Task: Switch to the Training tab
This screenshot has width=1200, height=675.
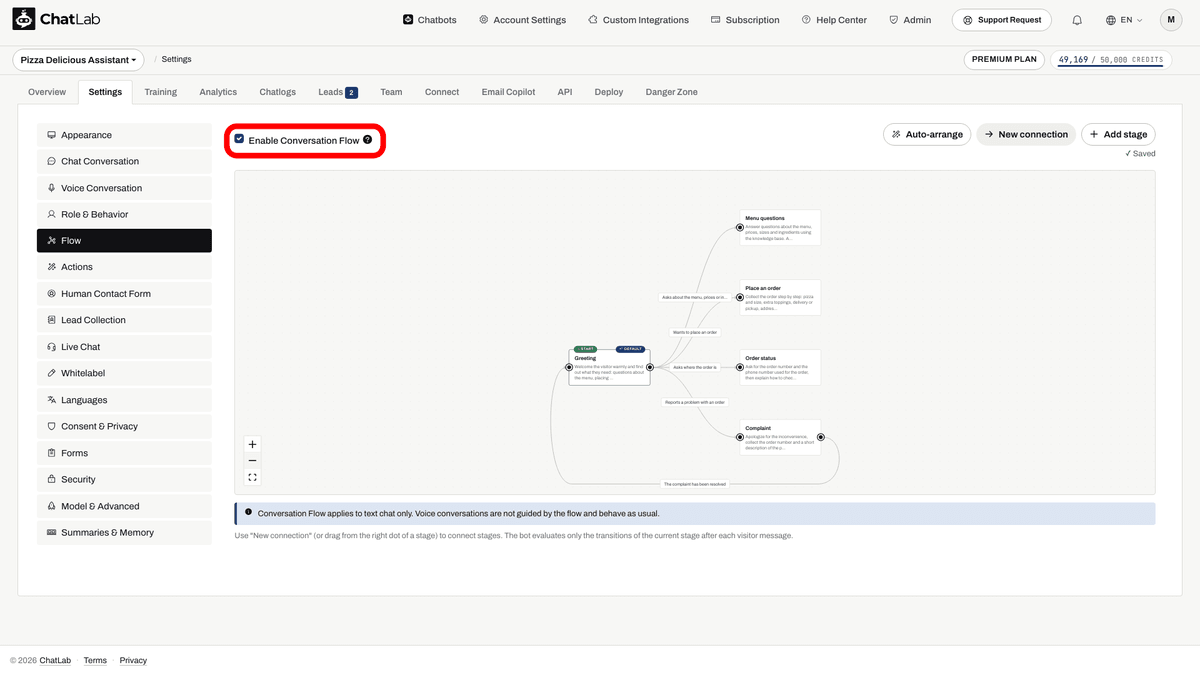Action: [160, 92]
